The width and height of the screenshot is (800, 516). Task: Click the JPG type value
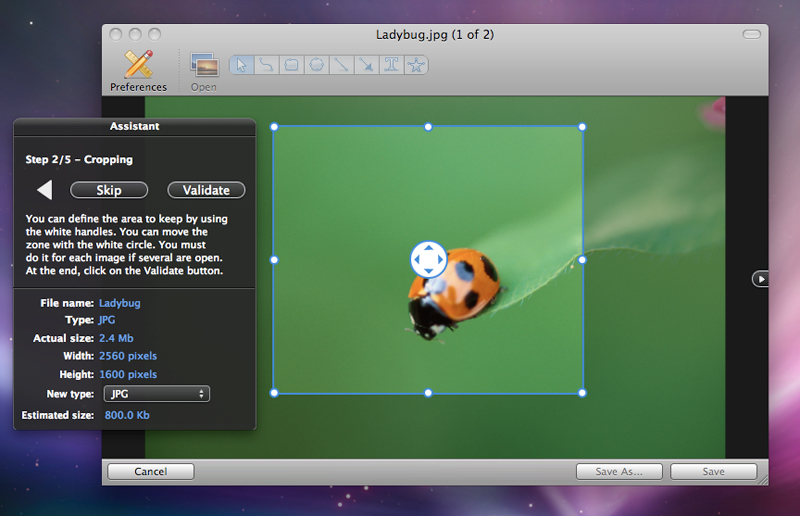click(107, 320)
